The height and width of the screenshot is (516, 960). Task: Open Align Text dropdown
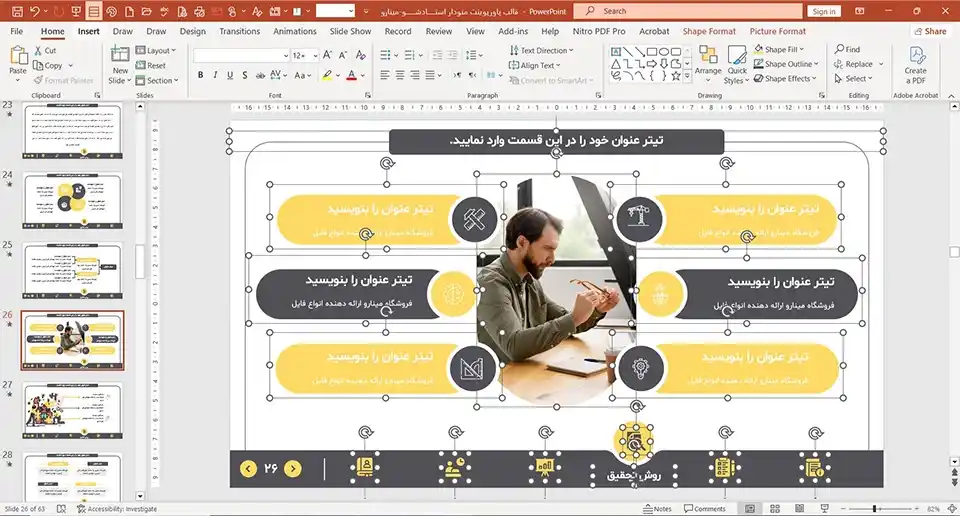point(534,65)
